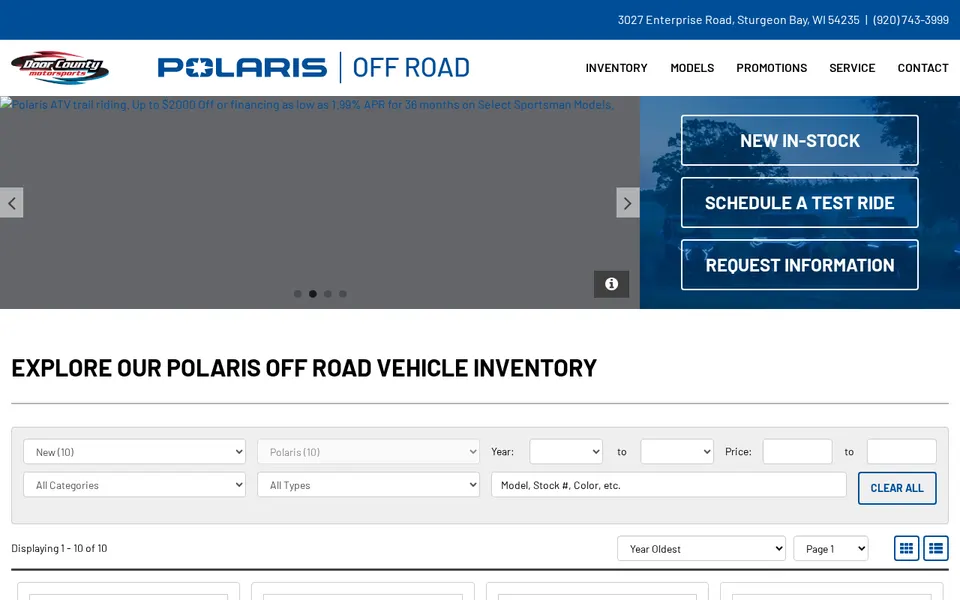Focus the Model, Stock #, Color search field
Viewport: 960px width, 600px height.
coord(669,485)
